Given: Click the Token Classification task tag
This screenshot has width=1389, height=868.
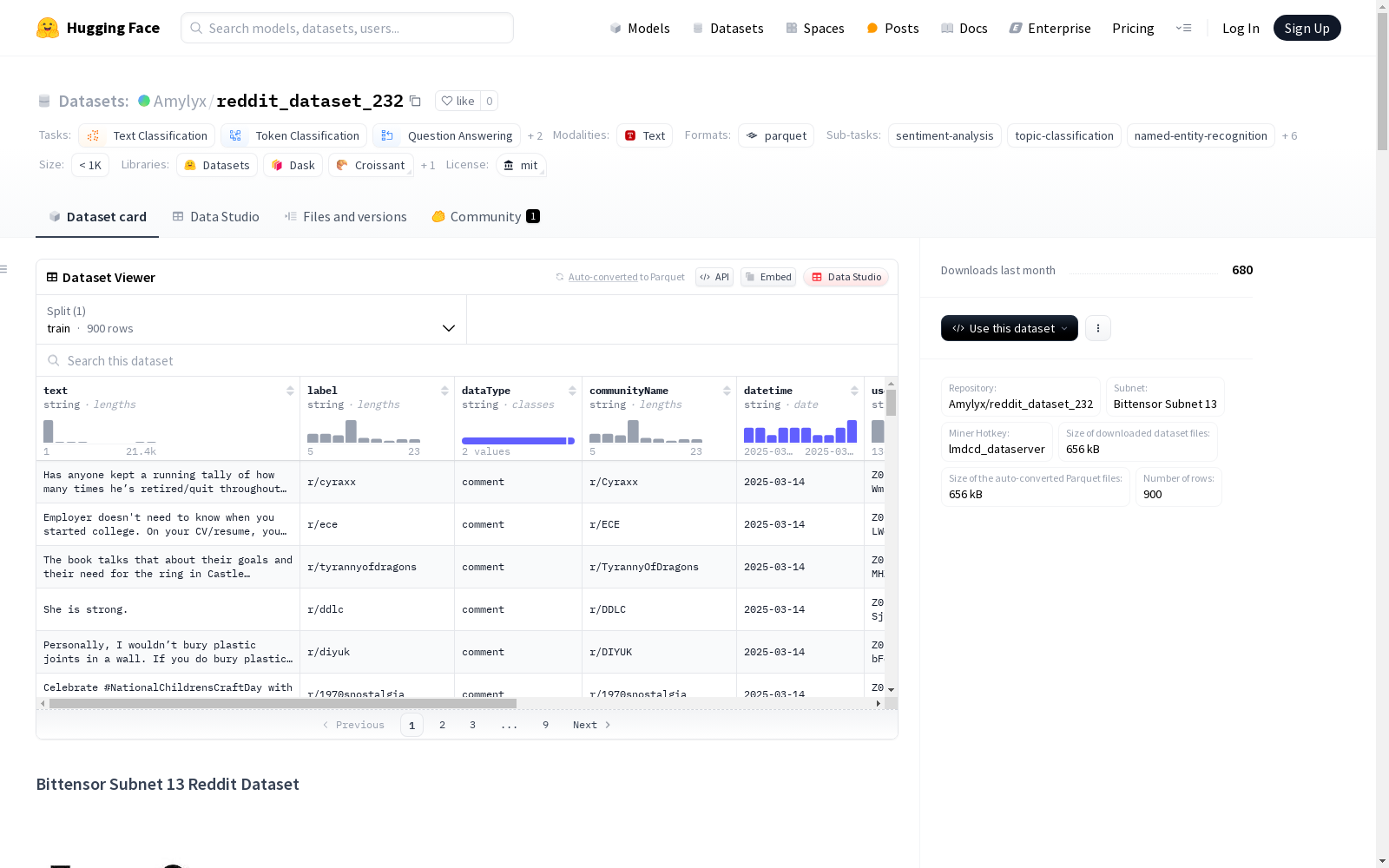Looking at the screenshot, I should tap(293, 136).
